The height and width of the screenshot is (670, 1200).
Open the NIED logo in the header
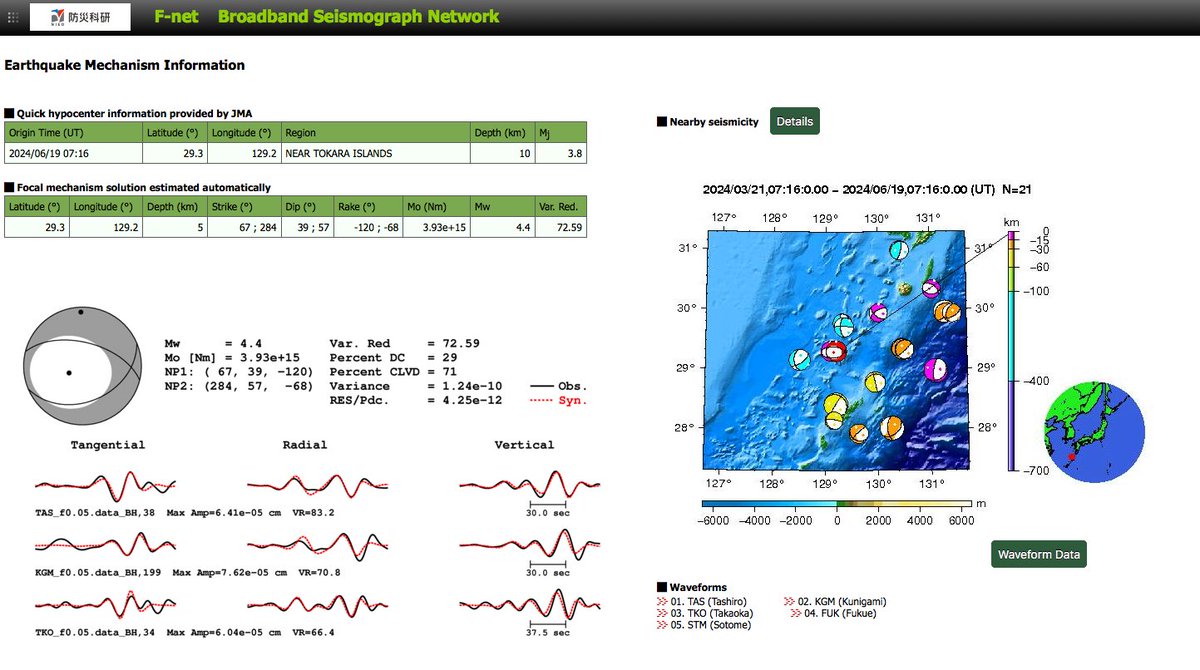79,17
